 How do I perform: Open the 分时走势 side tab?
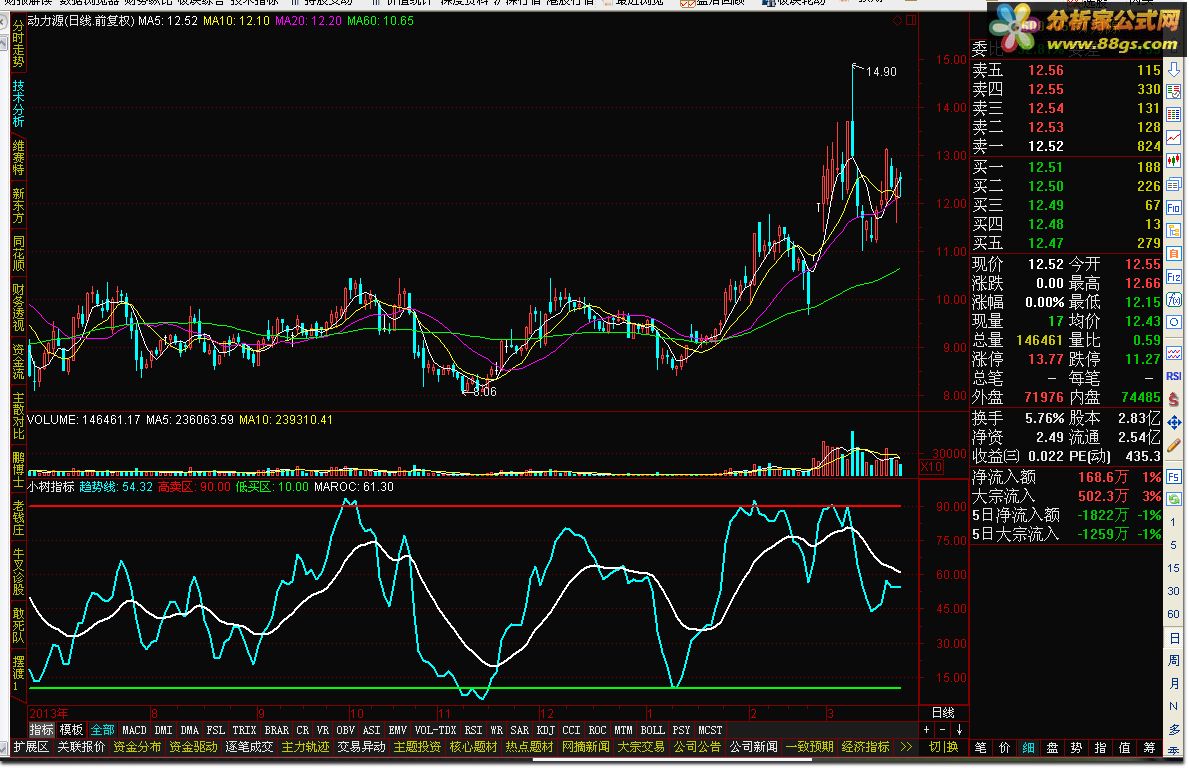[x=18, y=44]
